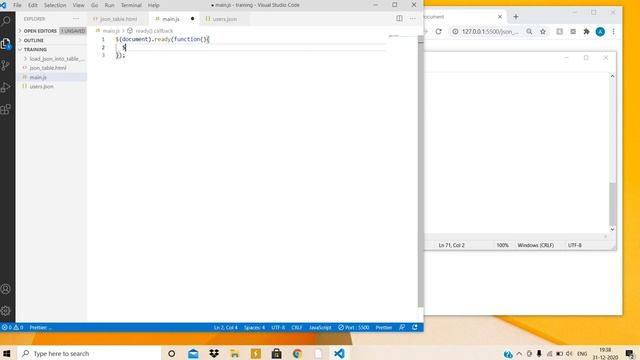Click the Chrome reload button

coord(438,31)
